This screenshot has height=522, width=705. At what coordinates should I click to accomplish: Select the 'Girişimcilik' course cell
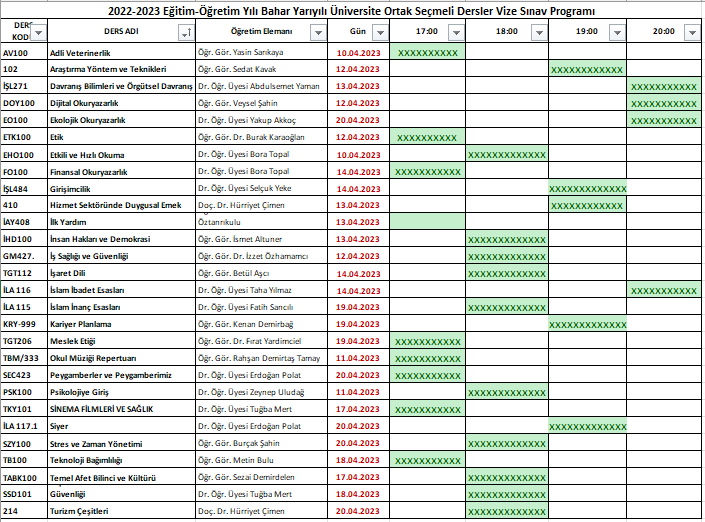(x=121, y=189)
